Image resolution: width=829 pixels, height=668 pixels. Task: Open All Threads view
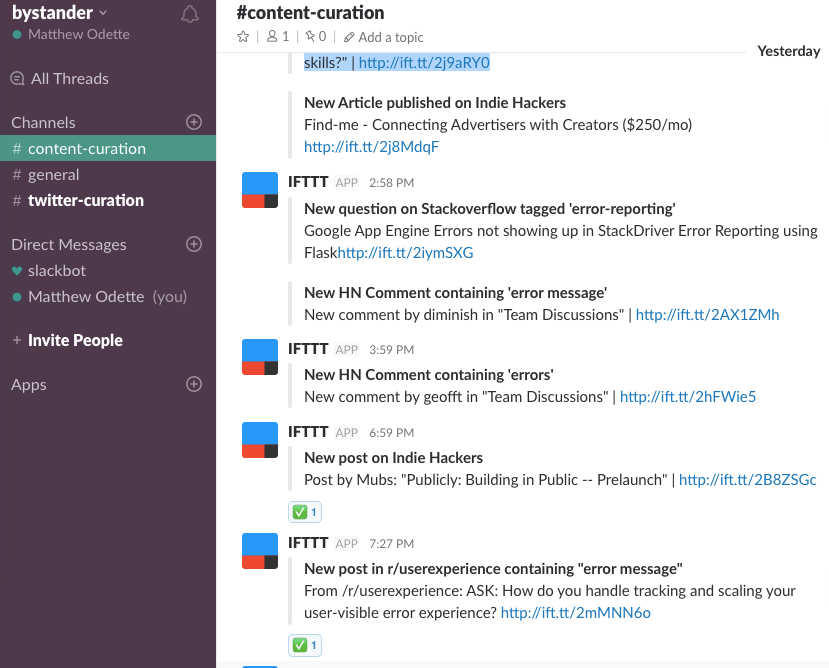[x=69, y=78]
